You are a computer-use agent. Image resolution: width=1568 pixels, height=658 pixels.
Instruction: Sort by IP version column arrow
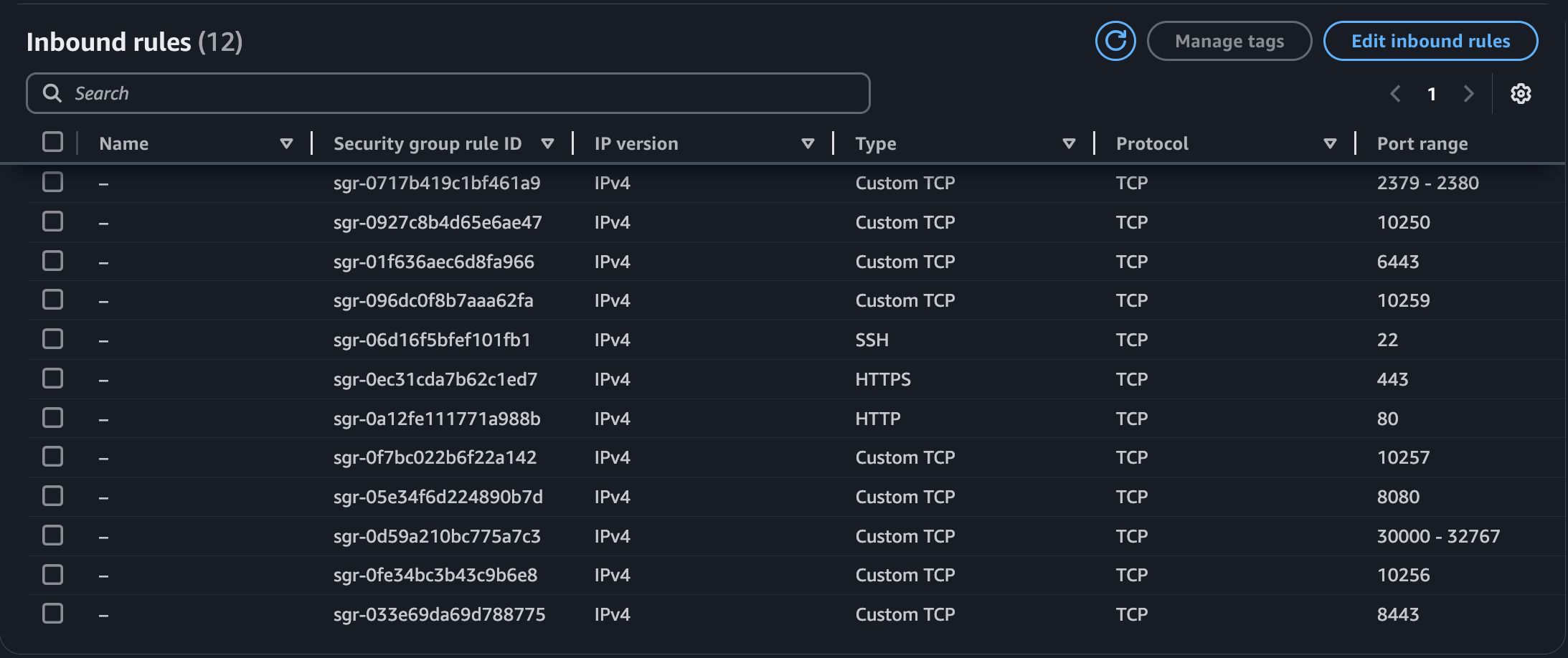(x=808, y=144)
